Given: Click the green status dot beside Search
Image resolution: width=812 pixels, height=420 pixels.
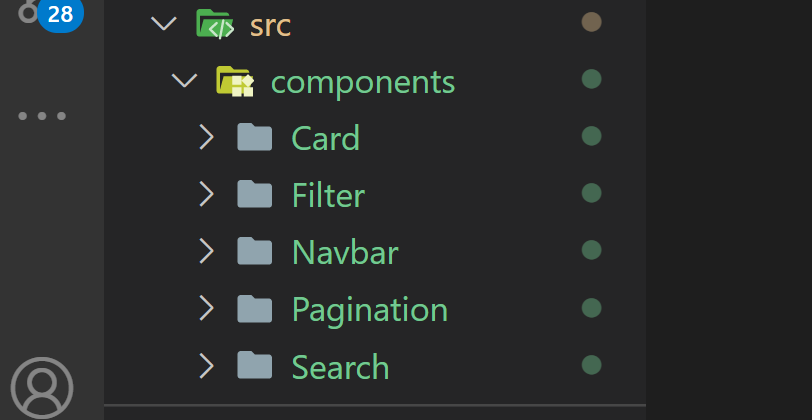Looking at the screenshot, I should point(591,365).
